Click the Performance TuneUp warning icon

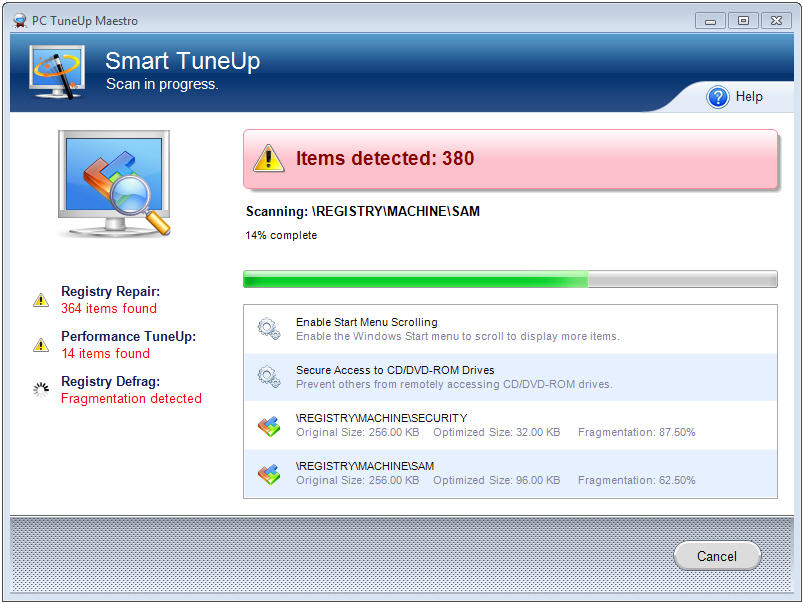pyautogui.click(x=41, y=345)
